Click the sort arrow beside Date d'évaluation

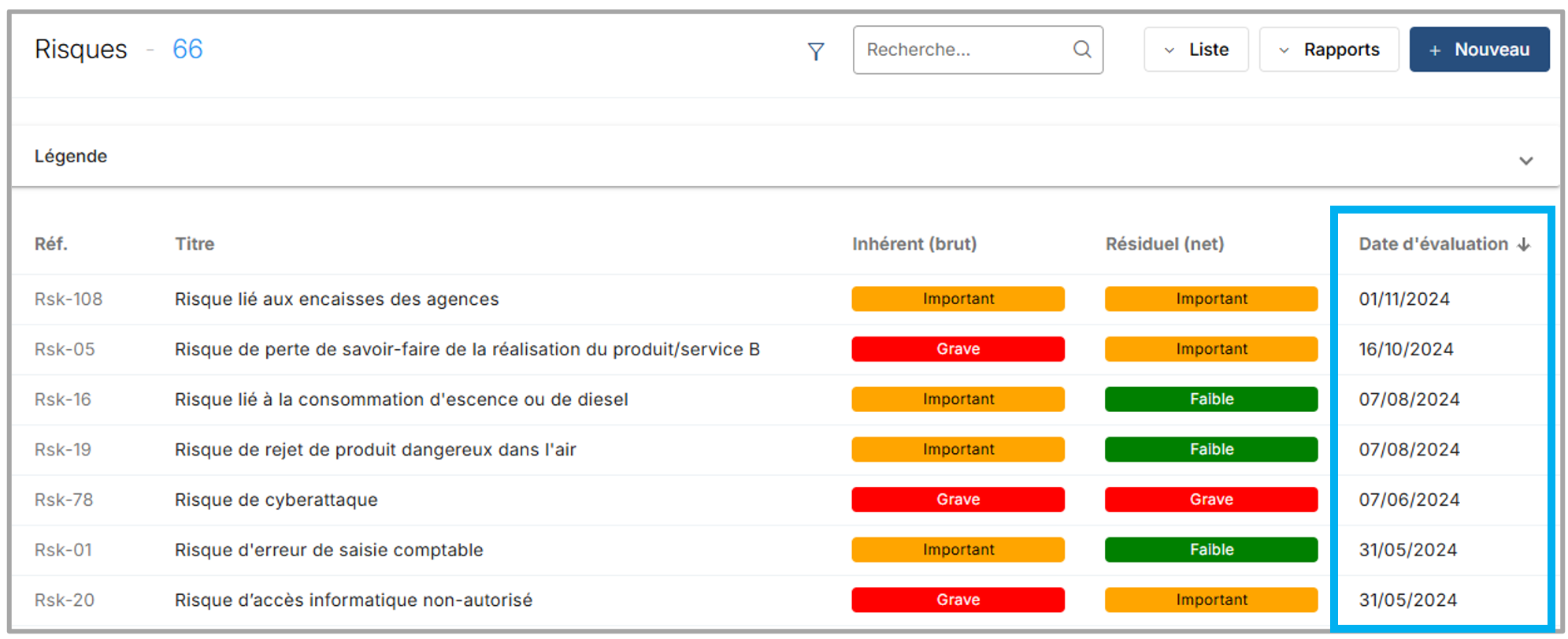pos(1524,244)
